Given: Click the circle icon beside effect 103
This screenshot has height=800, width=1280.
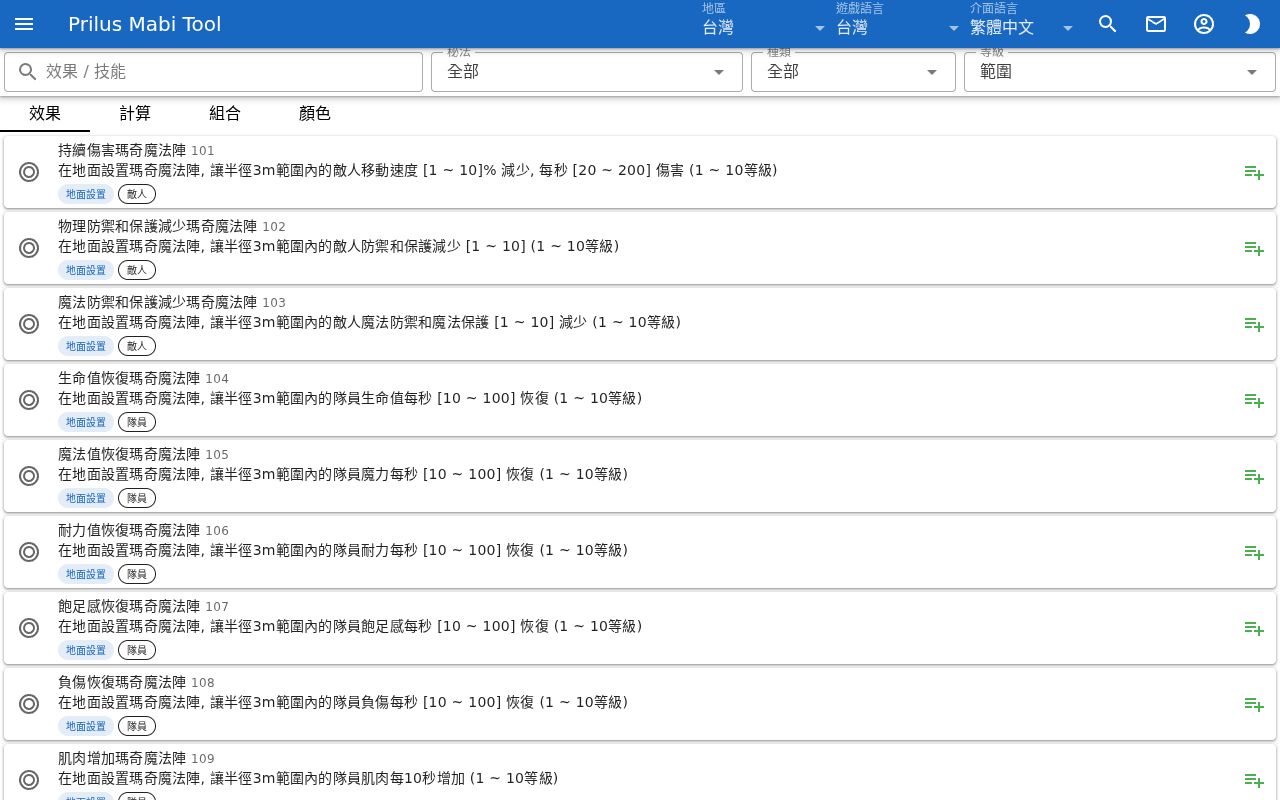Looking at the screenshot, I should [29, 324].
